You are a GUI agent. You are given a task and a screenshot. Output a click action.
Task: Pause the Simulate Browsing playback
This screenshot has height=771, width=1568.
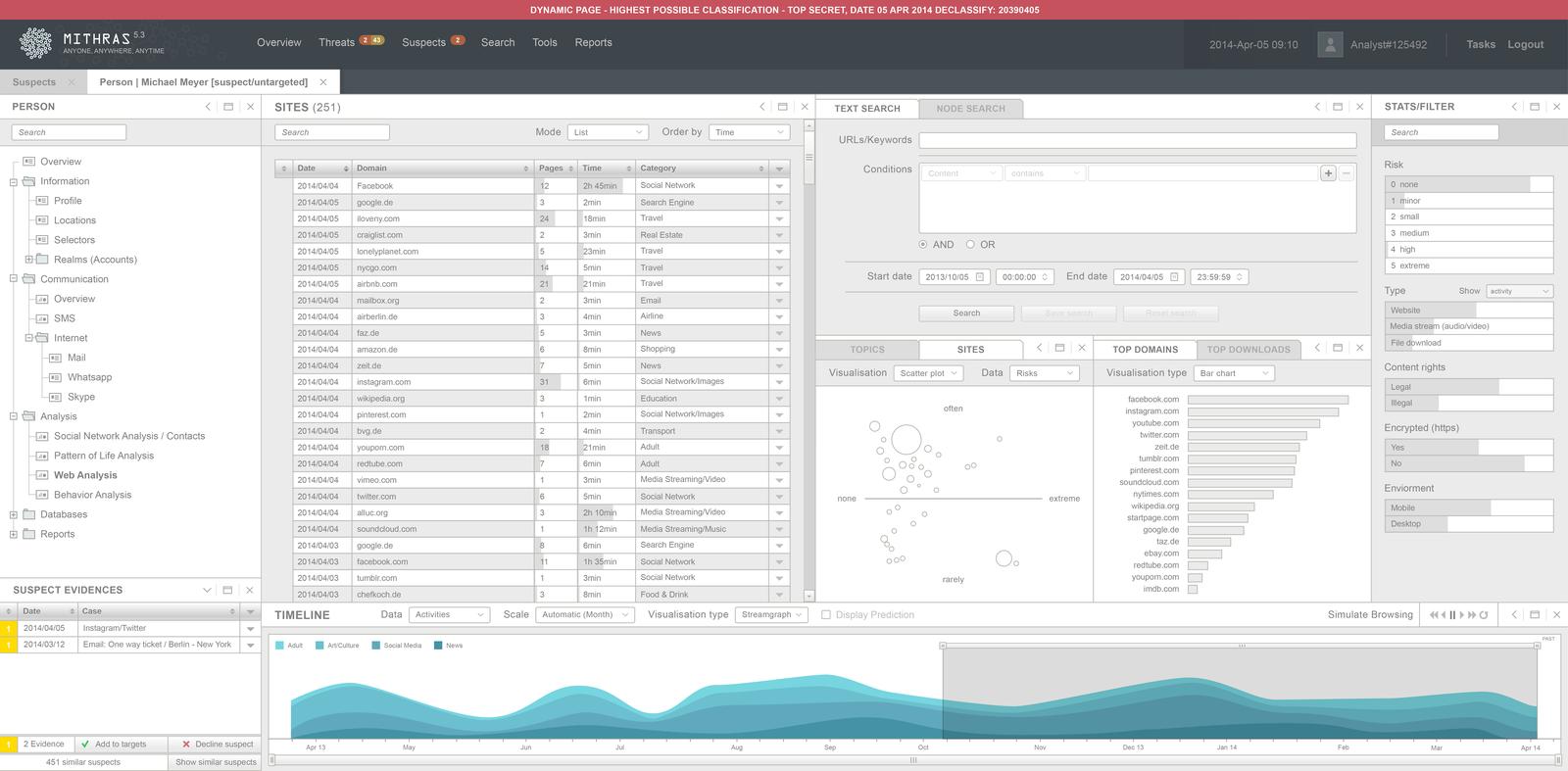pyautogui.click(x=1452, y=615)
